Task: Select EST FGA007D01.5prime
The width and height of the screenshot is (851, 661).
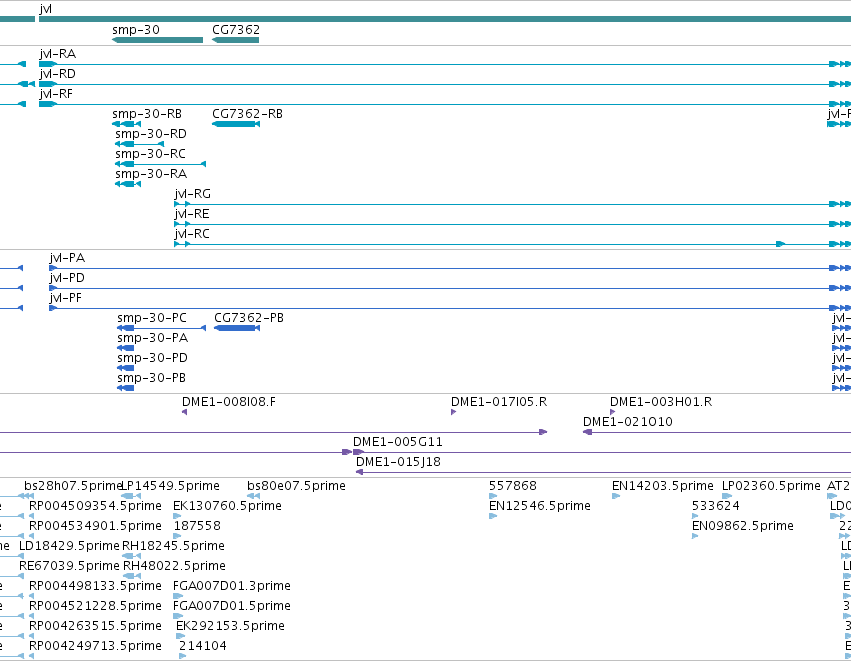Action: click(232, 607)
